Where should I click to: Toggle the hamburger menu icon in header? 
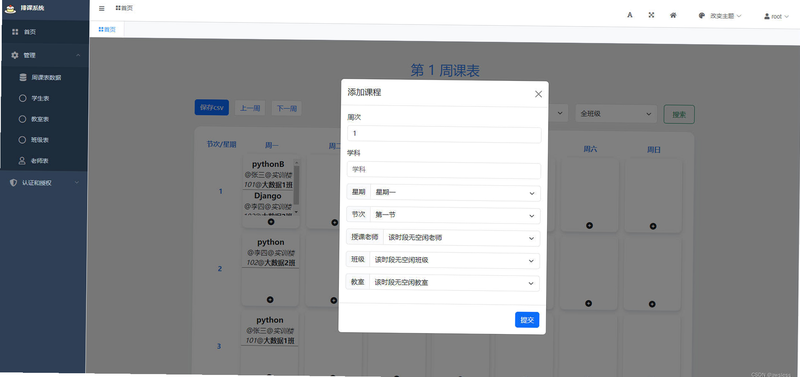102,8
